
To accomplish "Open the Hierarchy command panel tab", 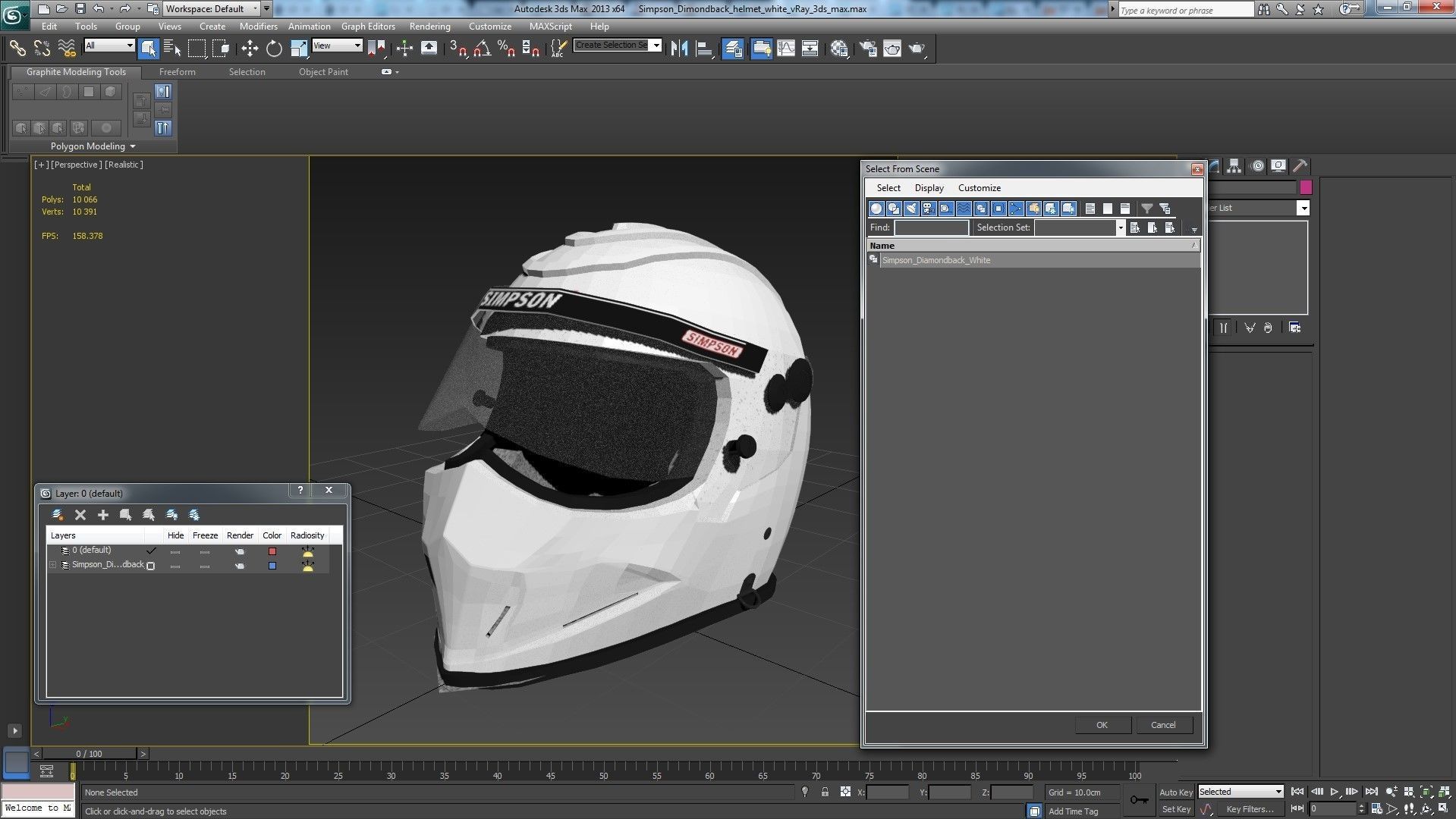I will [1234, 166].
